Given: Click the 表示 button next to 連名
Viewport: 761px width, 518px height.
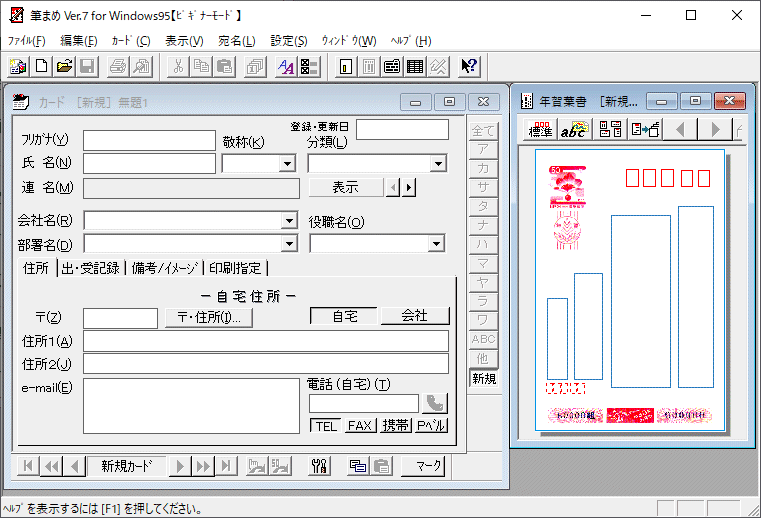Looking at the screenshot, I should click(346, 187).
